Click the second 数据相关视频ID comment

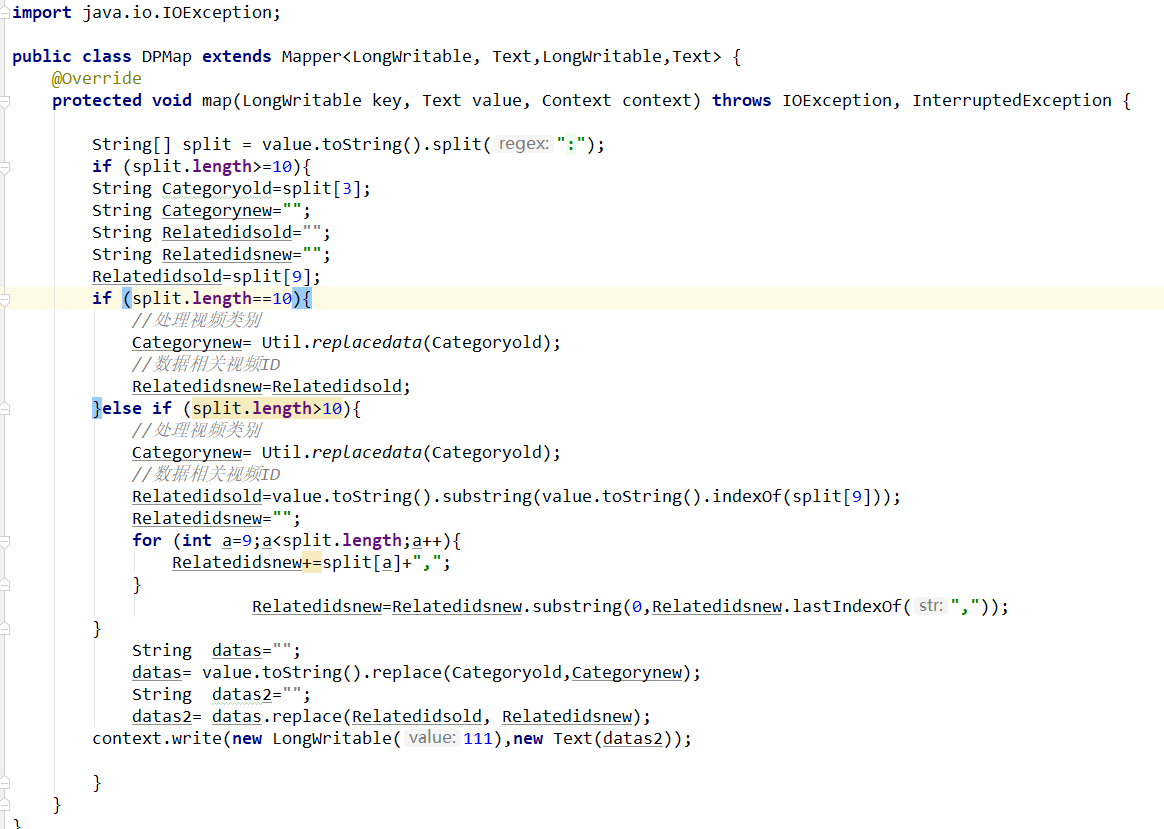[x=206, y=474]
